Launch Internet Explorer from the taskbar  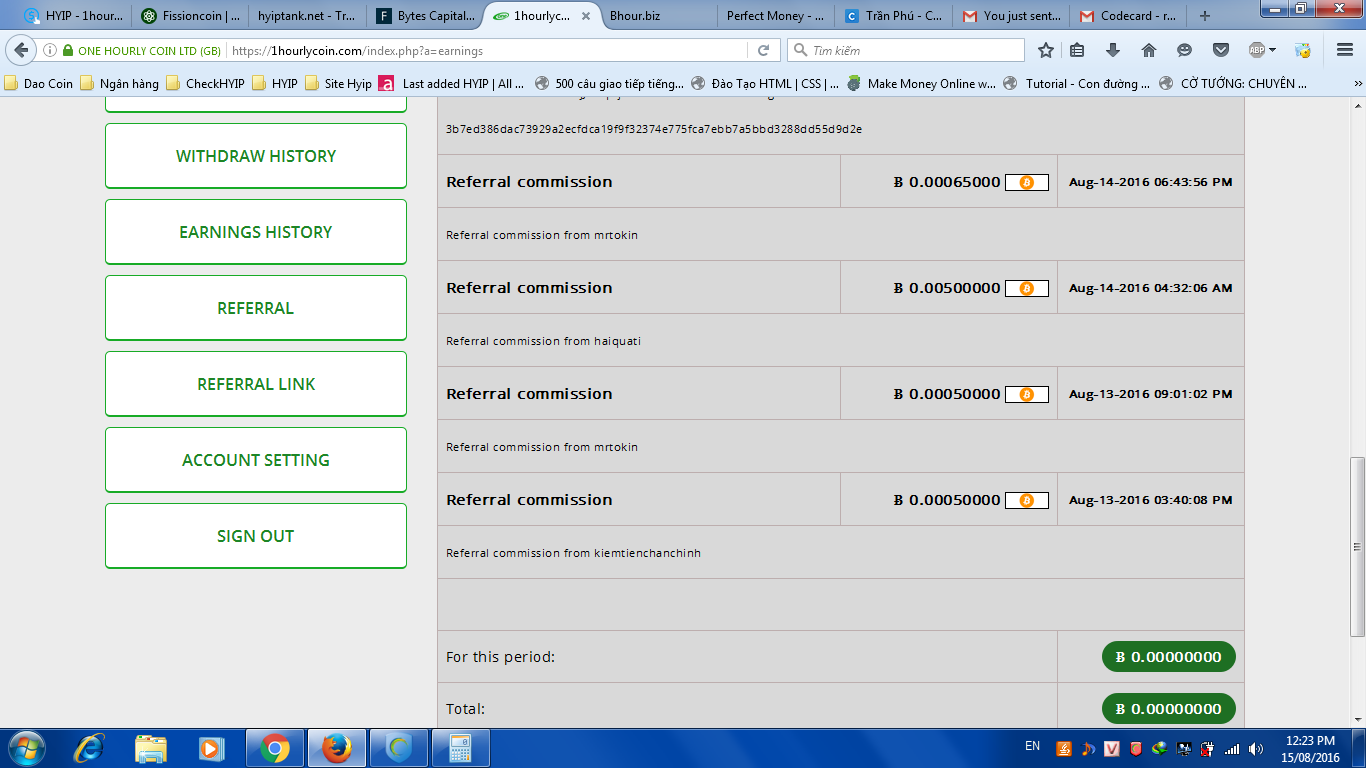click(x=90, y=748)
